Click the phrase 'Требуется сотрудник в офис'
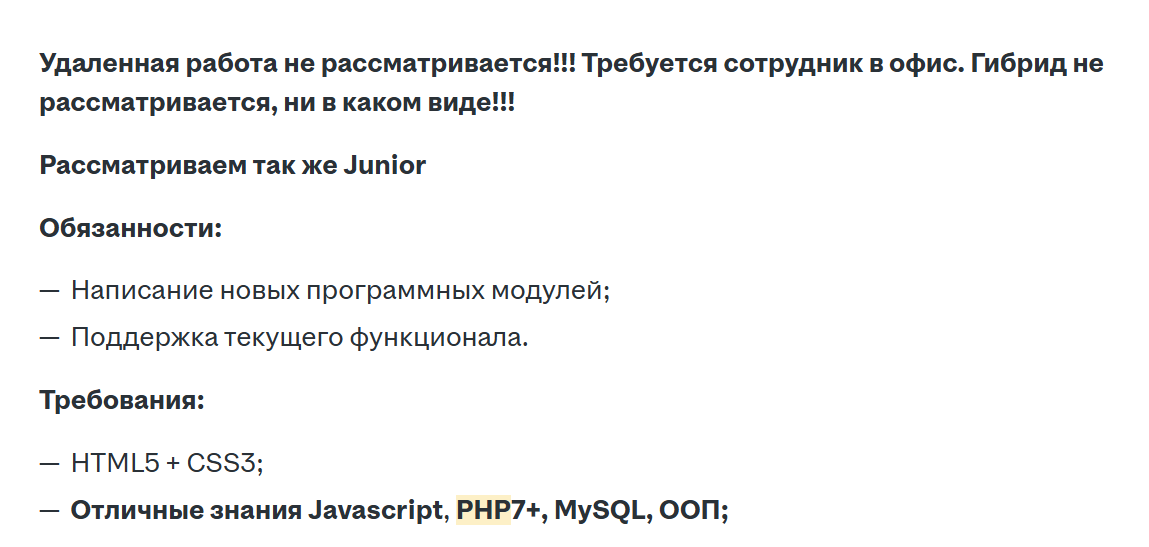 [769, 65]
